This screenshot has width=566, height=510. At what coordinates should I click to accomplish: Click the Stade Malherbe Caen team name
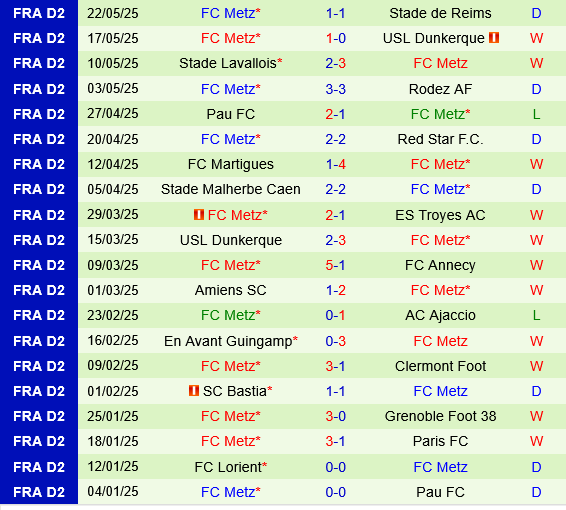tap(231, 189)
